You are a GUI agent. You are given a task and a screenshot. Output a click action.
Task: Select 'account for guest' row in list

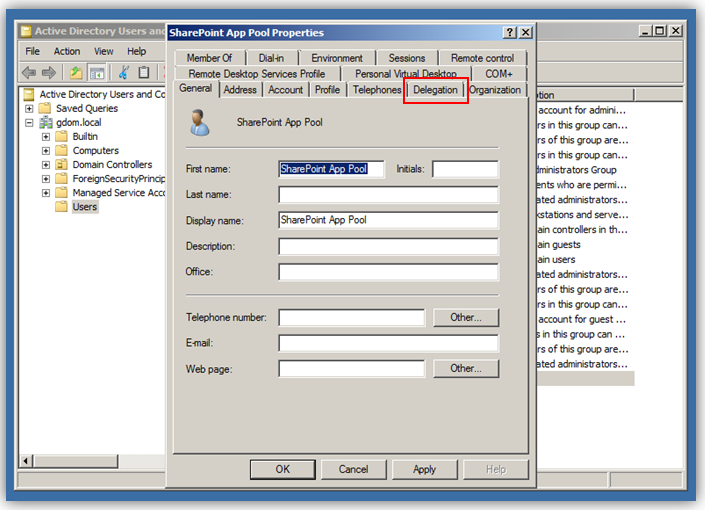click(581, 319)
